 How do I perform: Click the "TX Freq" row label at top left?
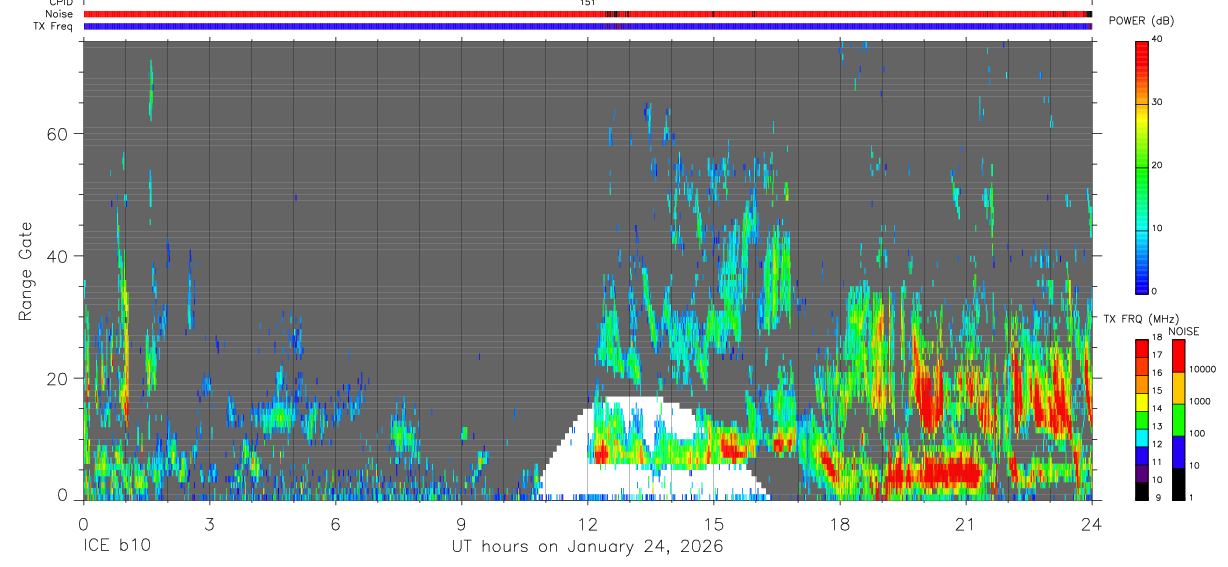[x=53, y=26]
